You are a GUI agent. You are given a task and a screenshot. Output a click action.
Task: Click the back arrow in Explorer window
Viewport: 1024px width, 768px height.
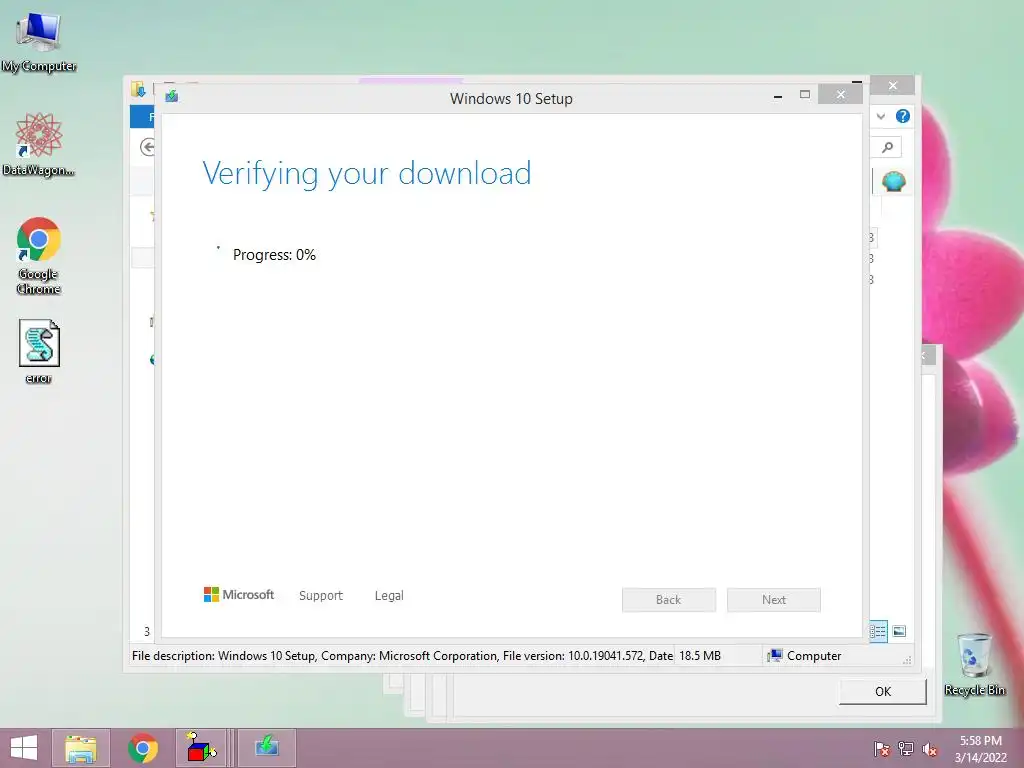(x=148, y=148)
